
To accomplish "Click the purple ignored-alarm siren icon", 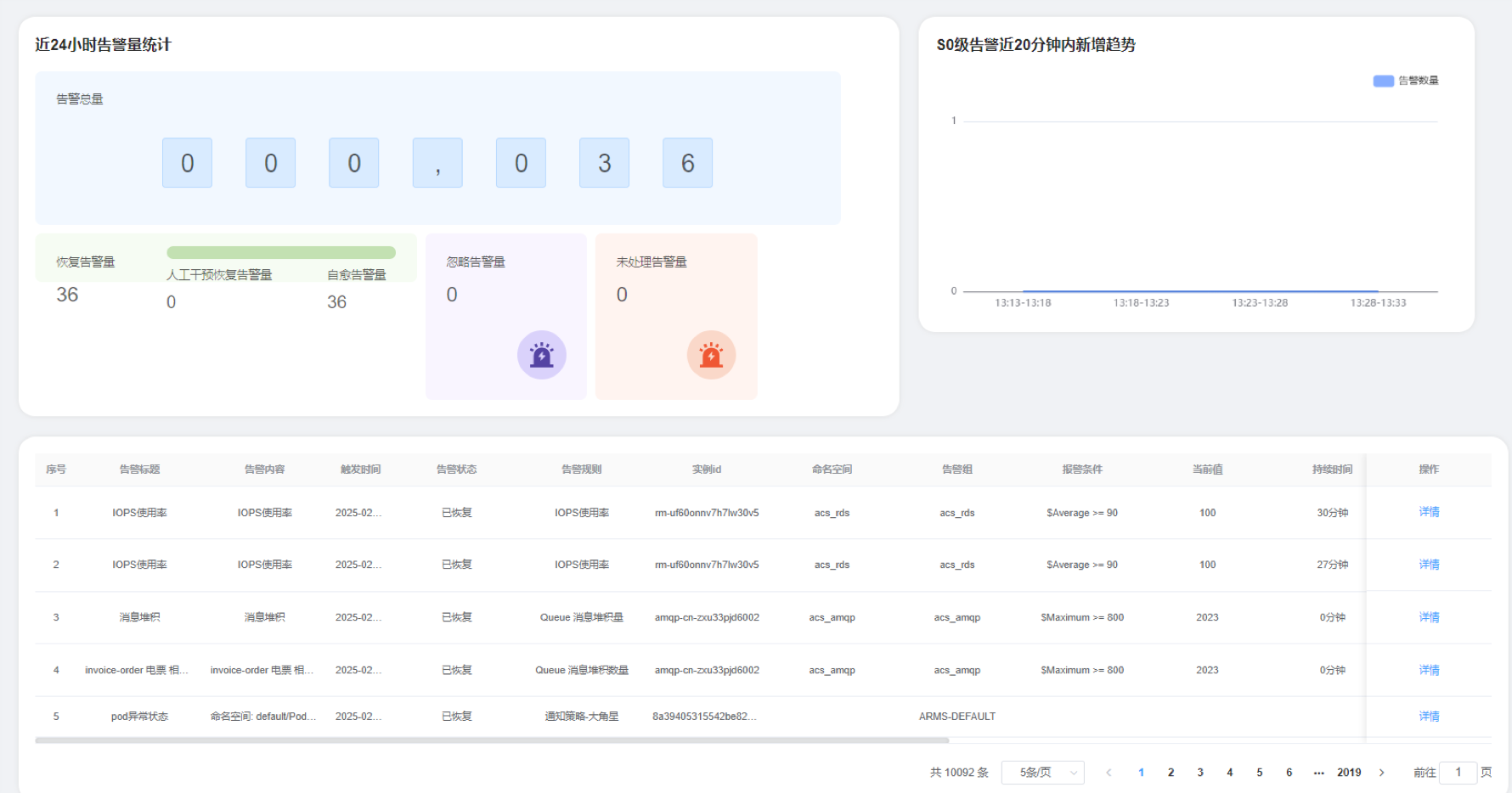I will [x=541, y=355].
